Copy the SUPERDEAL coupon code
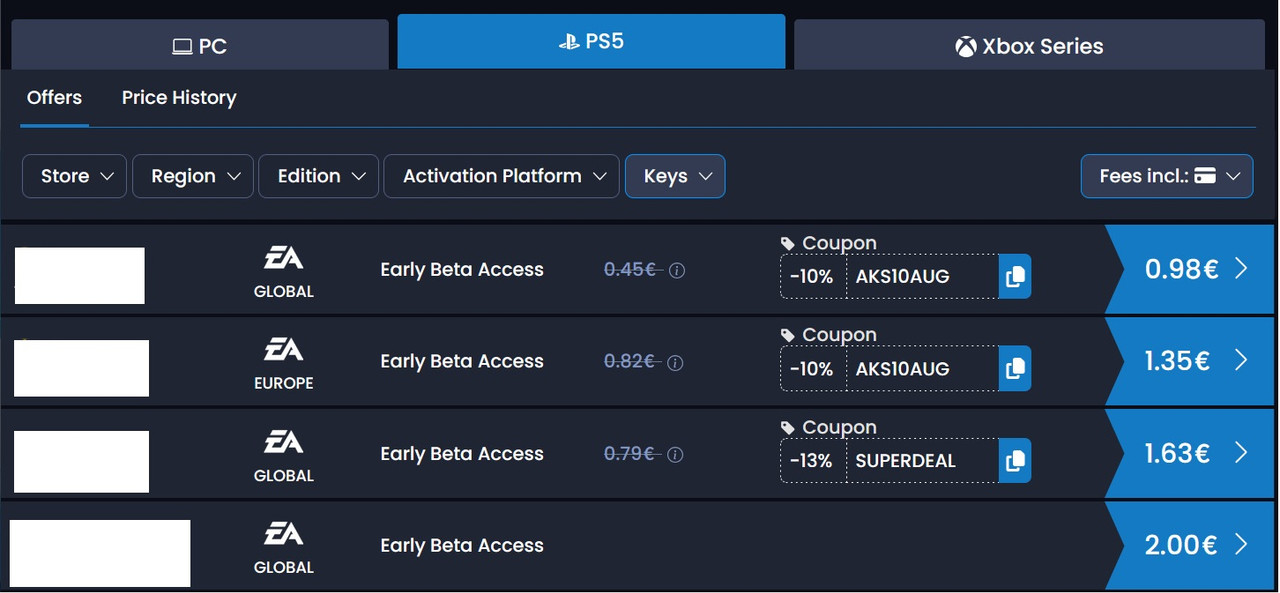Image resolution: width=1280 pixels, height=593 pixels. (1014, 461)
